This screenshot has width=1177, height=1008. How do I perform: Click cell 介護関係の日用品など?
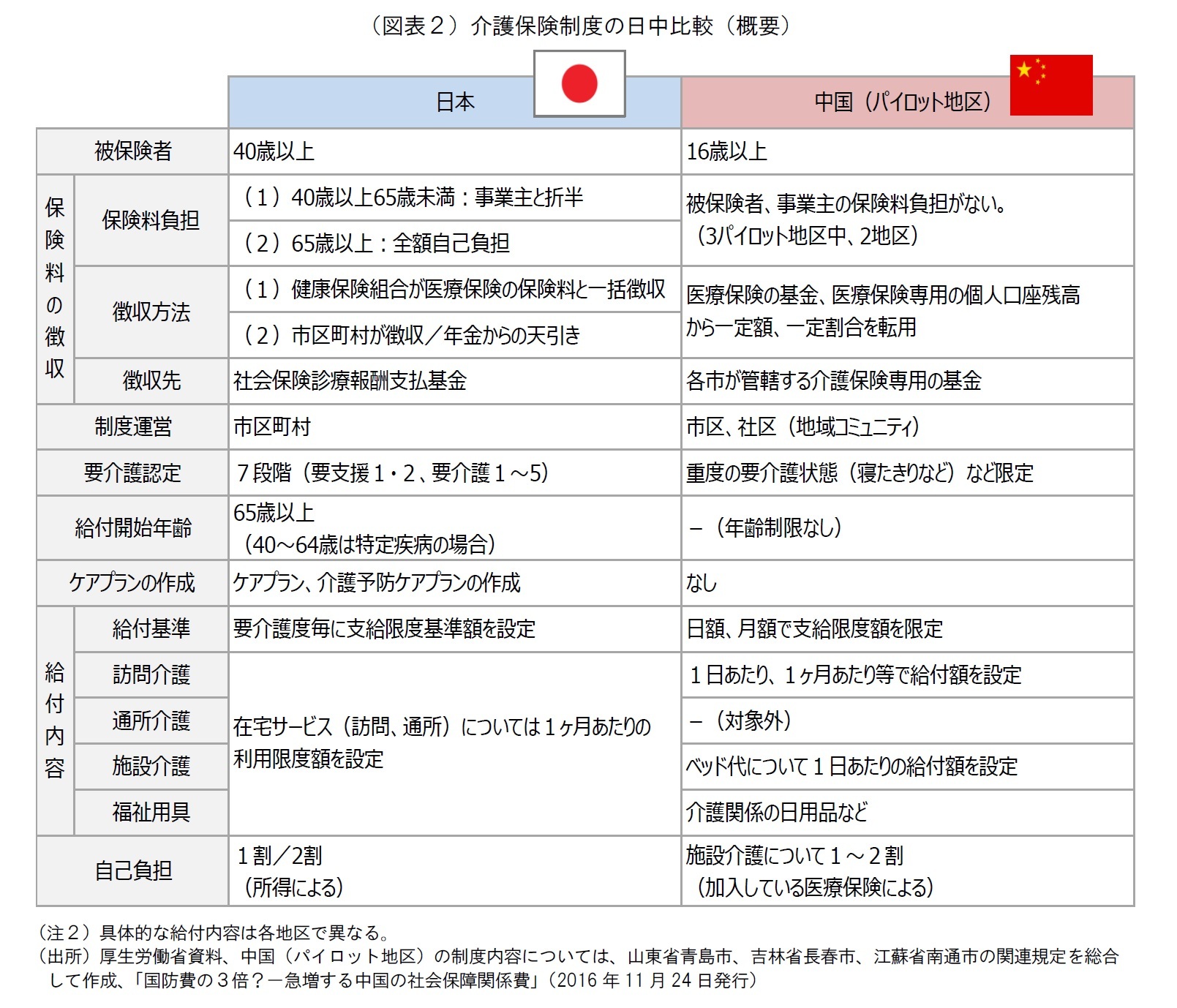[x=908, y=813]
